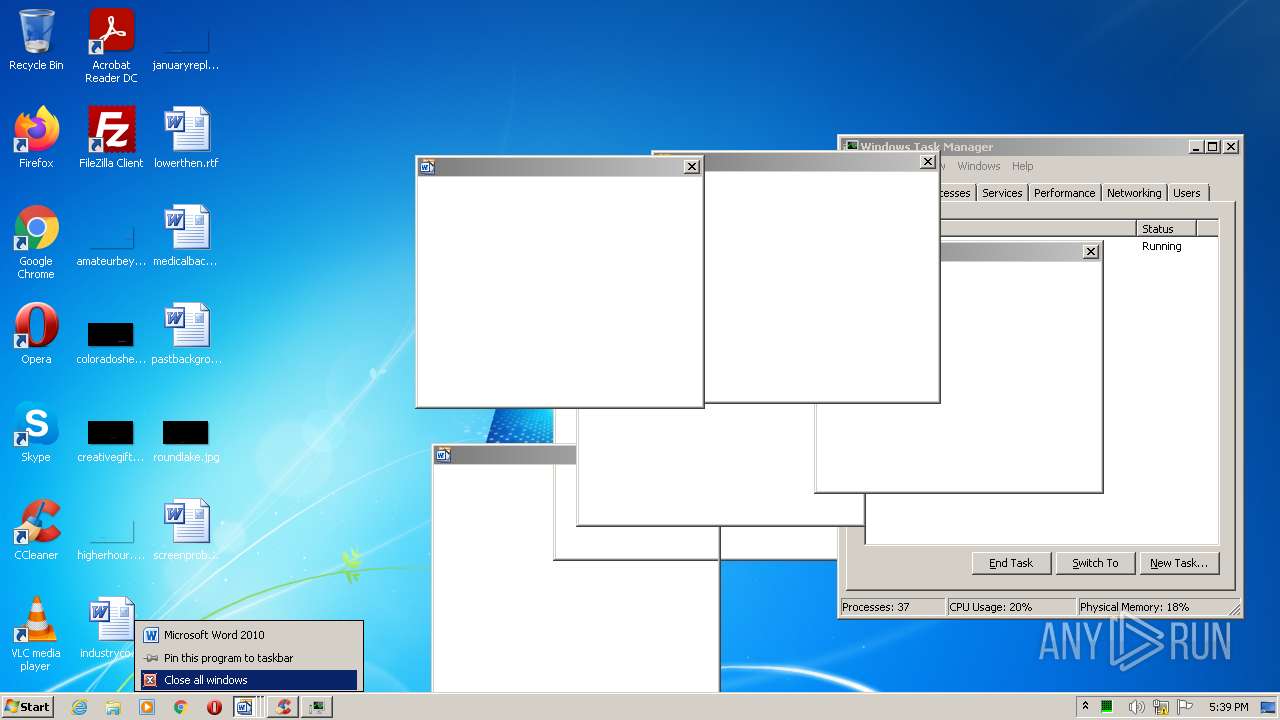Open the Recycle Bin desktop icon
The width and height of the screenshot is (1280, 720).
(x=36, y=41)
